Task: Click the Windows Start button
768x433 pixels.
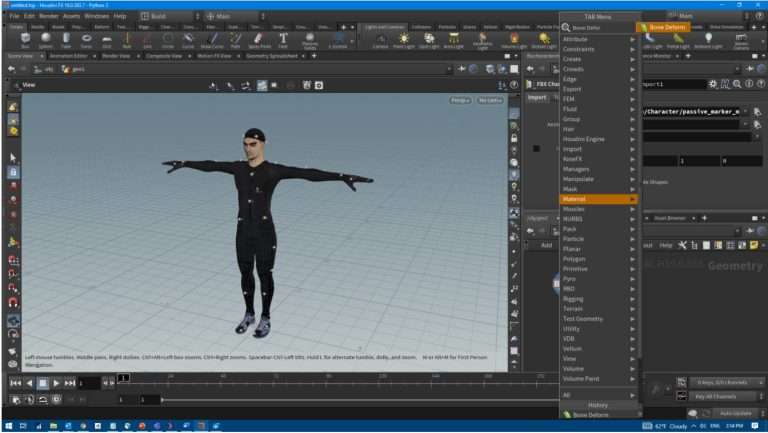Action: pos(8,426)
